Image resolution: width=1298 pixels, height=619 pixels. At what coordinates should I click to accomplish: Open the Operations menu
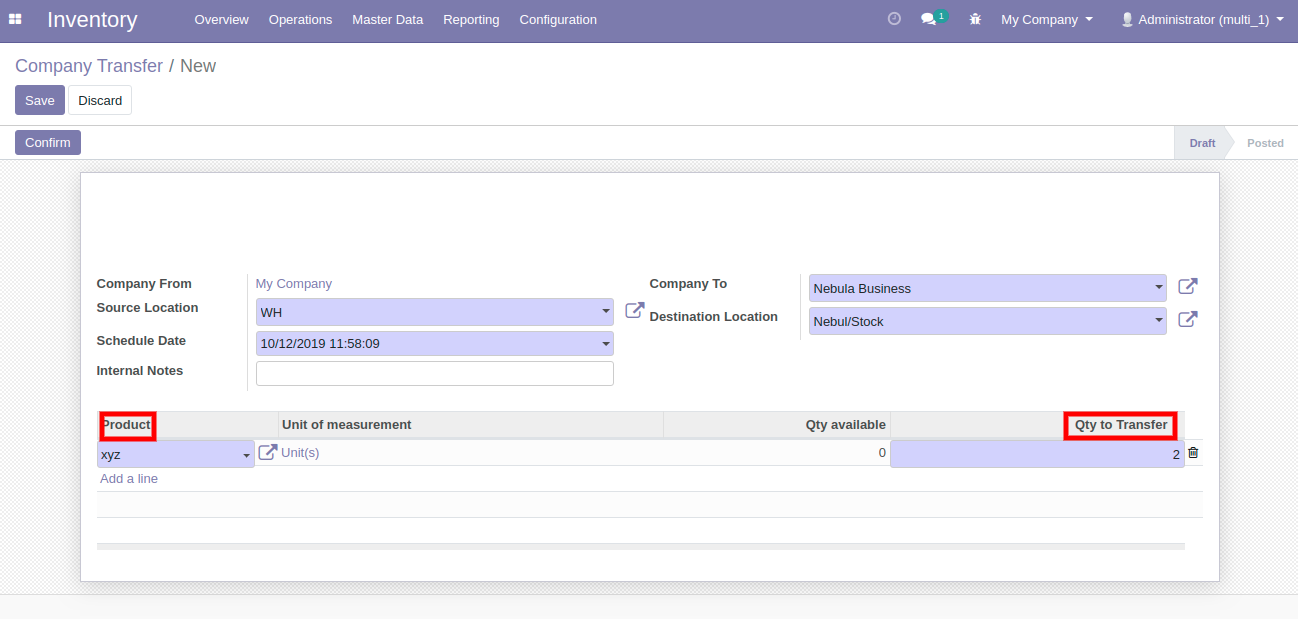(x=300, y=19)
